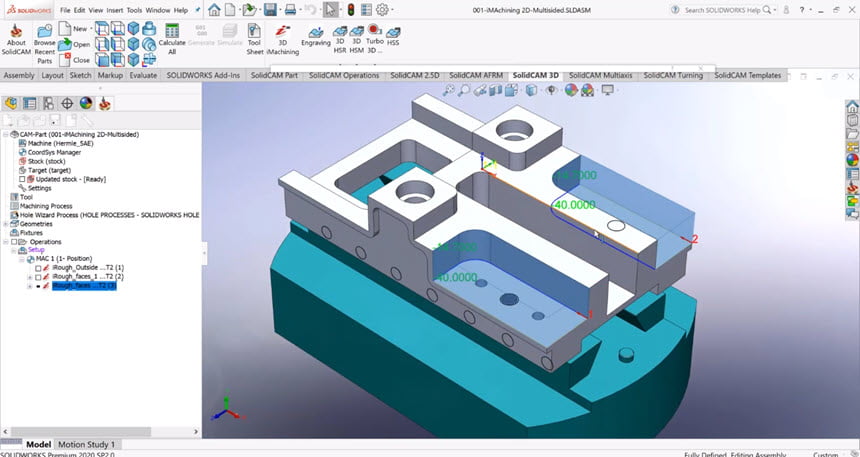Switch to SolidCAM 2.5D tab
Image resolution: width=860 pixels, height=457 pixels.
point(415,75)
